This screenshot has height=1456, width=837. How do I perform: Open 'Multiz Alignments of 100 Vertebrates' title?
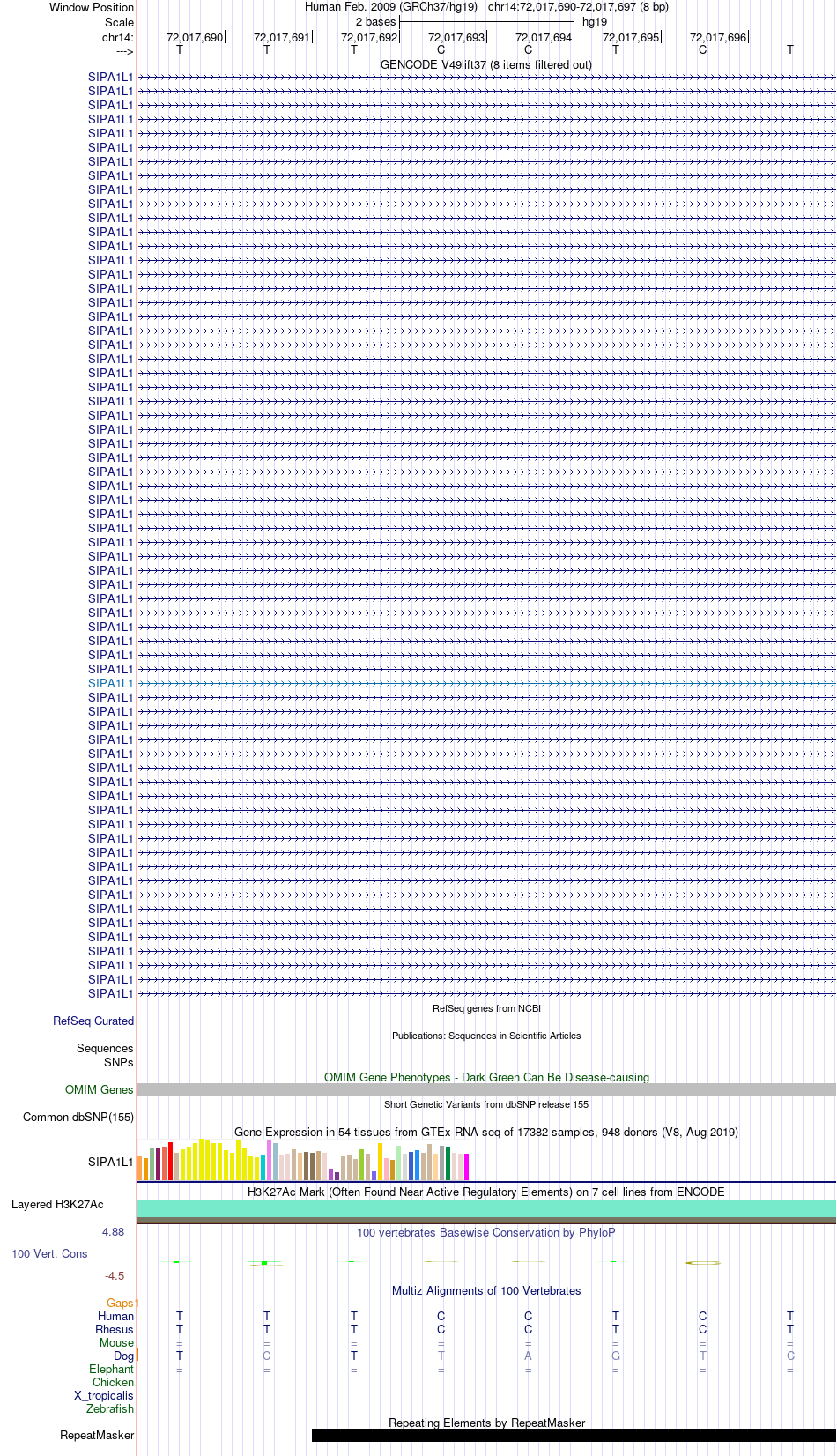pos(486,1290)
